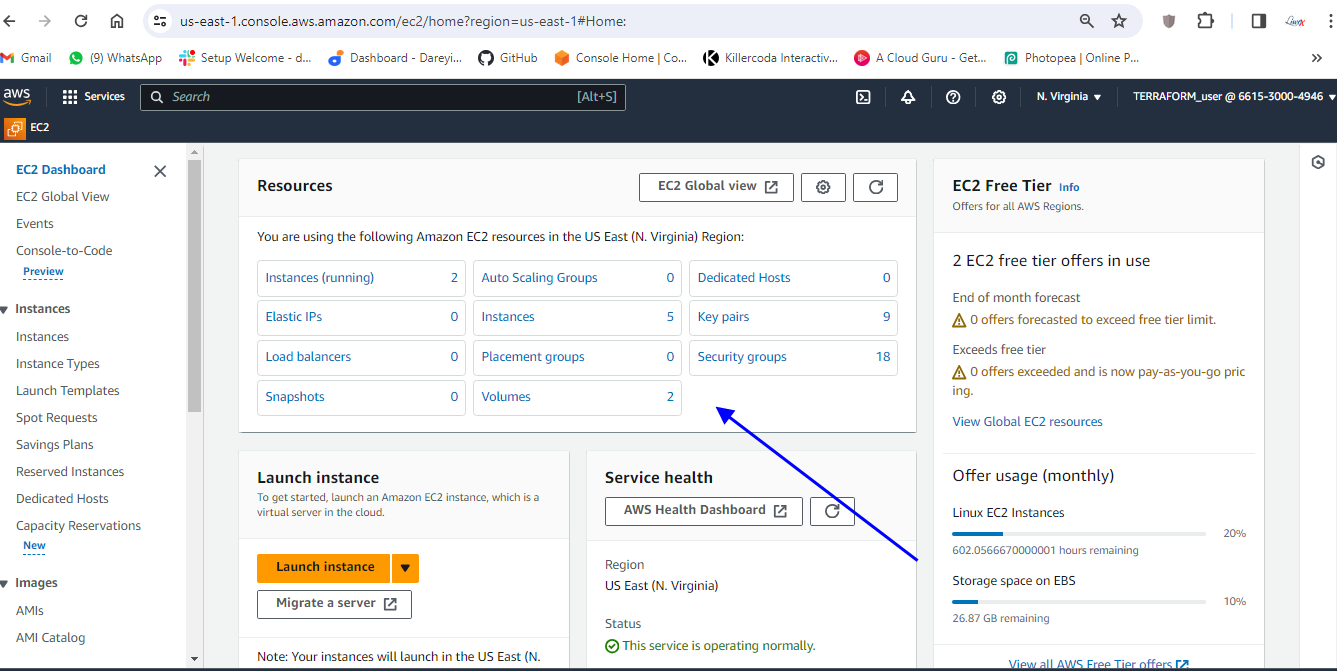Screen dimensions: 1337x671
Task: Open Launch instance dropdown arrow
Action: (x=405, y=568)
